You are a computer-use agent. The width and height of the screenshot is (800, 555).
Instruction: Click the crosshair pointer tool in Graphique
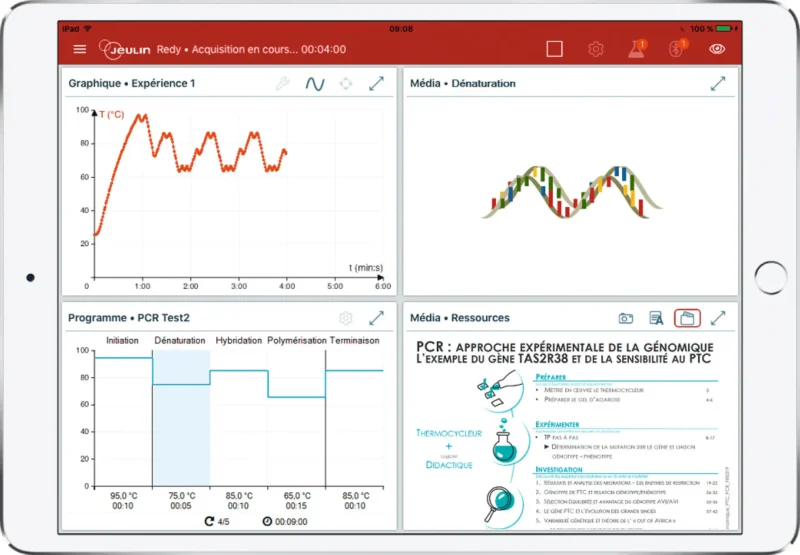tap(346, 84)
